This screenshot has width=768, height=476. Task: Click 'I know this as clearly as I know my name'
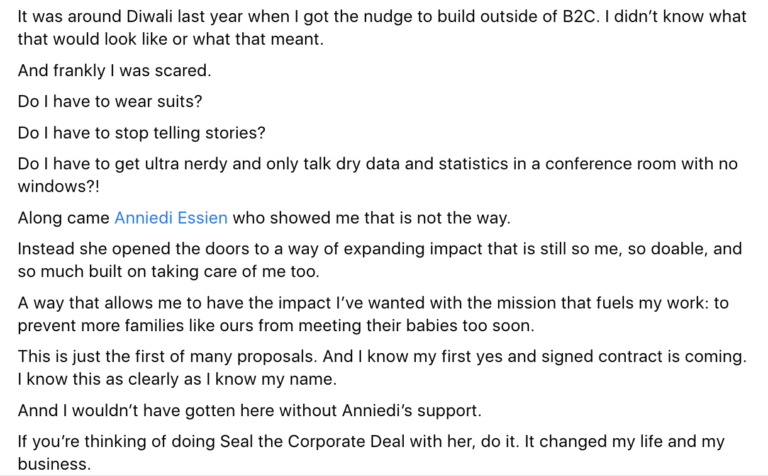pyautogui.click(x=177, y=379)
